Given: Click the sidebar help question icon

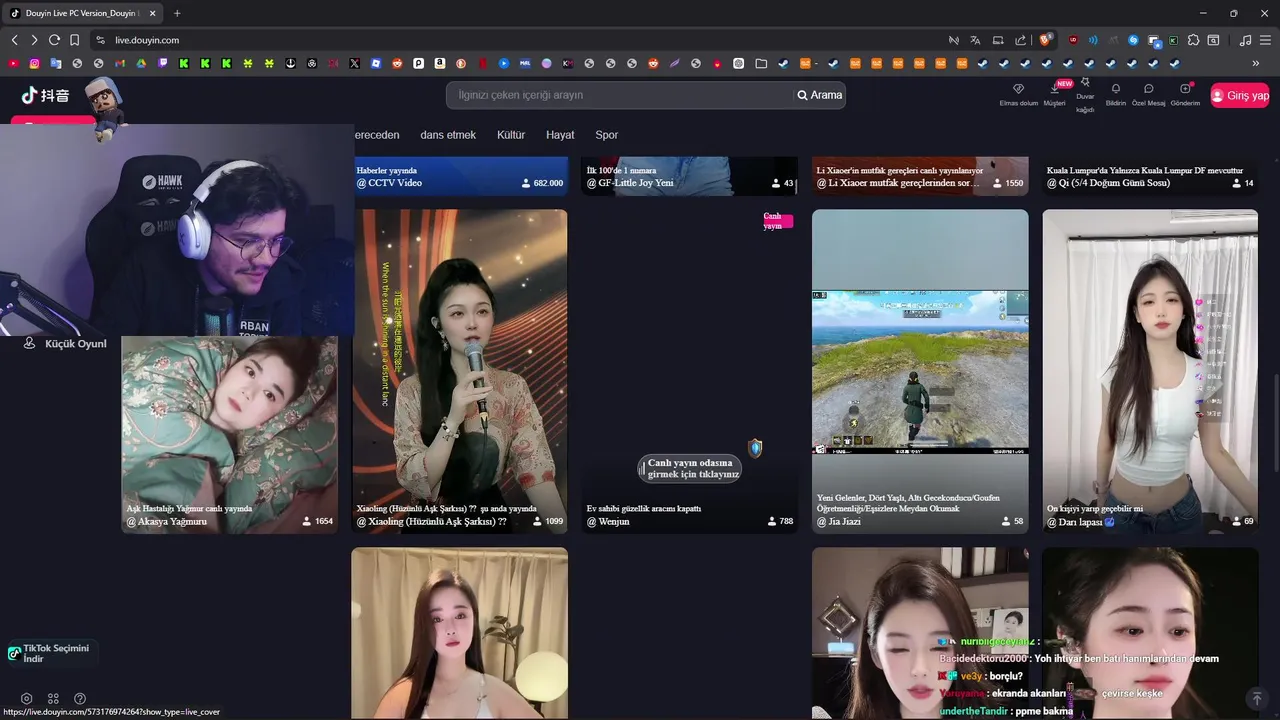Looking at the screenshot, I should coord(80,699).
